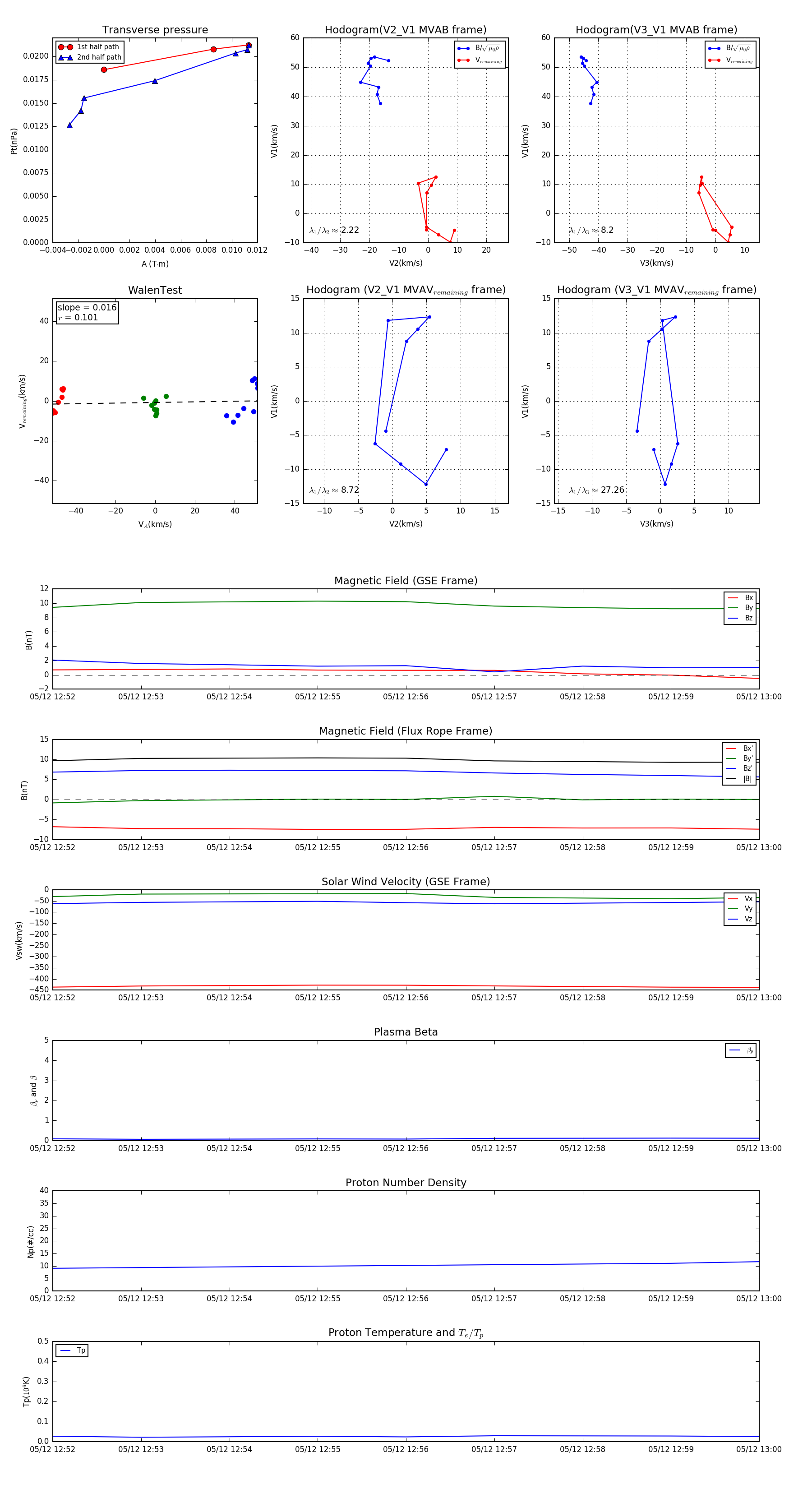
Task: Click the 'A (T·m)' x-axis label
Action: pyautogui.click(x=155, y=264)
